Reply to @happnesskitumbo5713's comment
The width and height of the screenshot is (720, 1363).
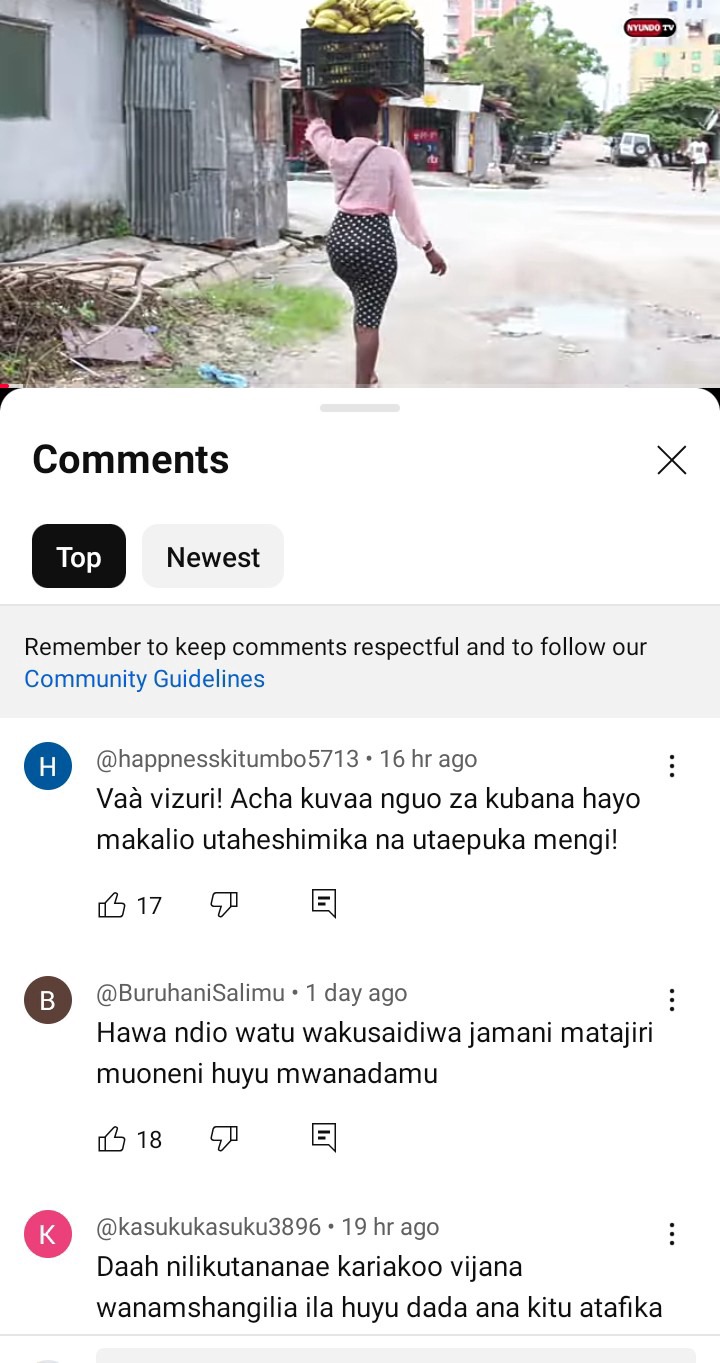tap(323, 903)
